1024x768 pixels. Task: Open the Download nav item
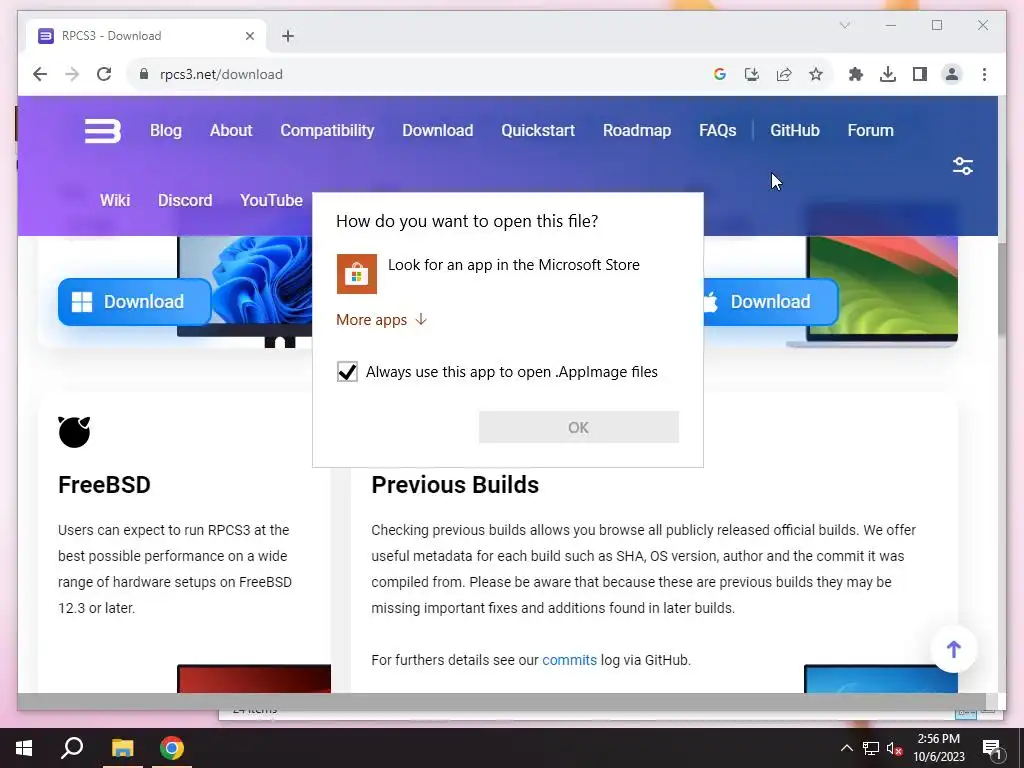[438, 131]
